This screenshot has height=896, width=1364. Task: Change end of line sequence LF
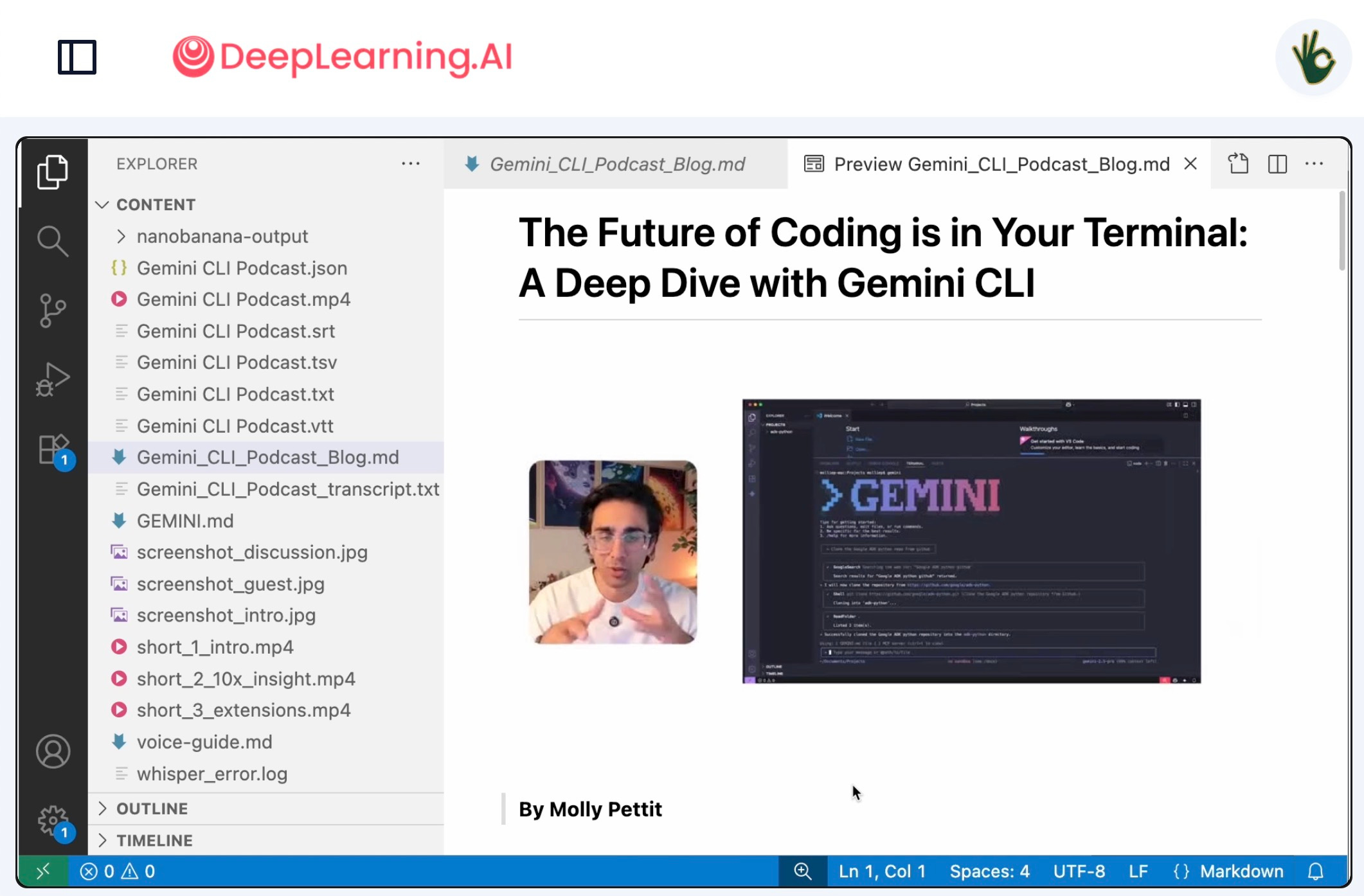1138,871
